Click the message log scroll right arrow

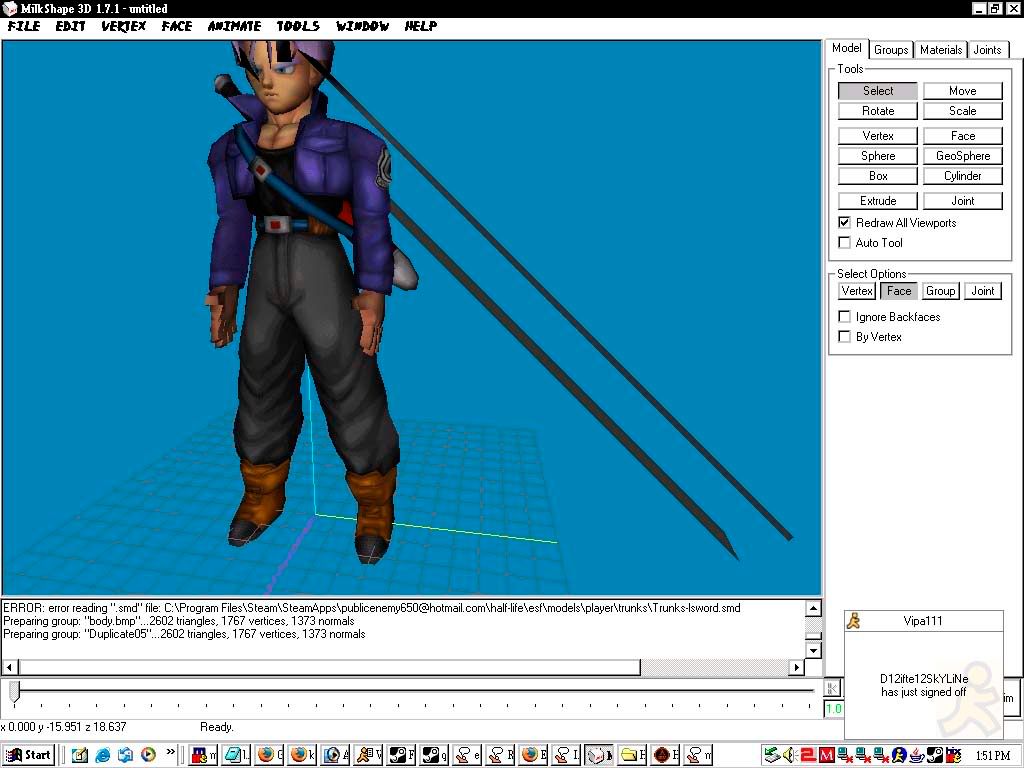point(796,667)
